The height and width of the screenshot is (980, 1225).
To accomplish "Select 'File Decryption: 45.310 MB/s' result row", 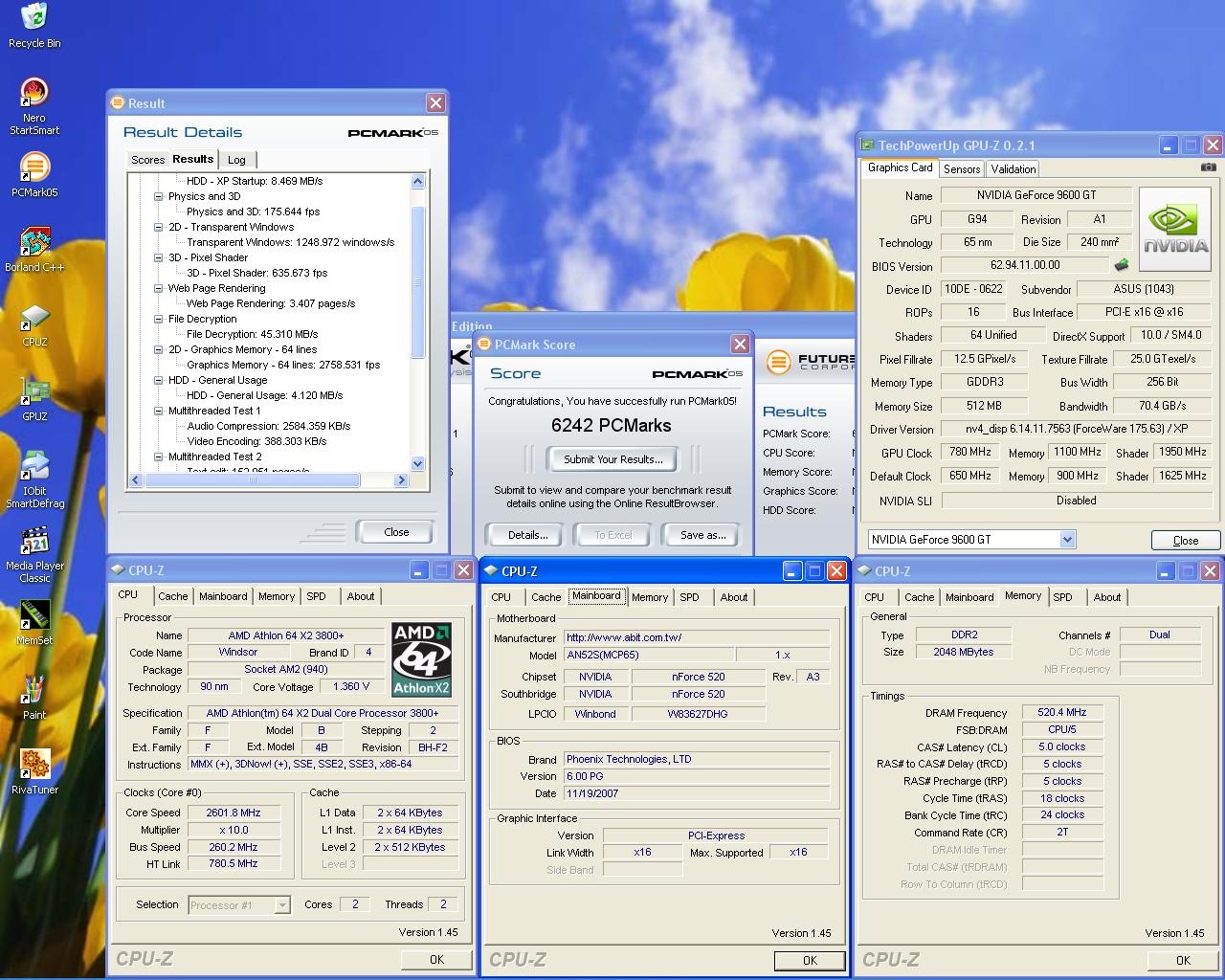I will [x=252, y=334].
